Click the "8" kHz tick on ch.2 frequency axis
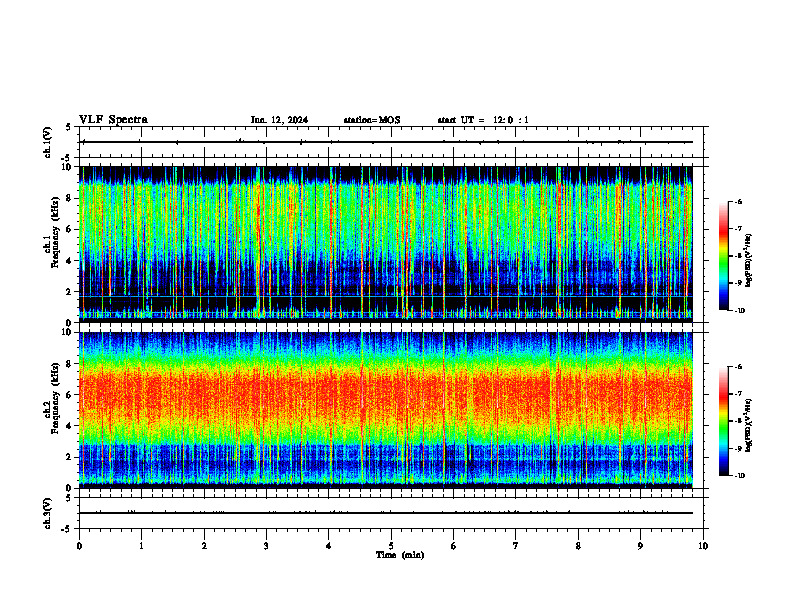Image resolution: width=792 pixels, height=612 pixels. (71, 364)
